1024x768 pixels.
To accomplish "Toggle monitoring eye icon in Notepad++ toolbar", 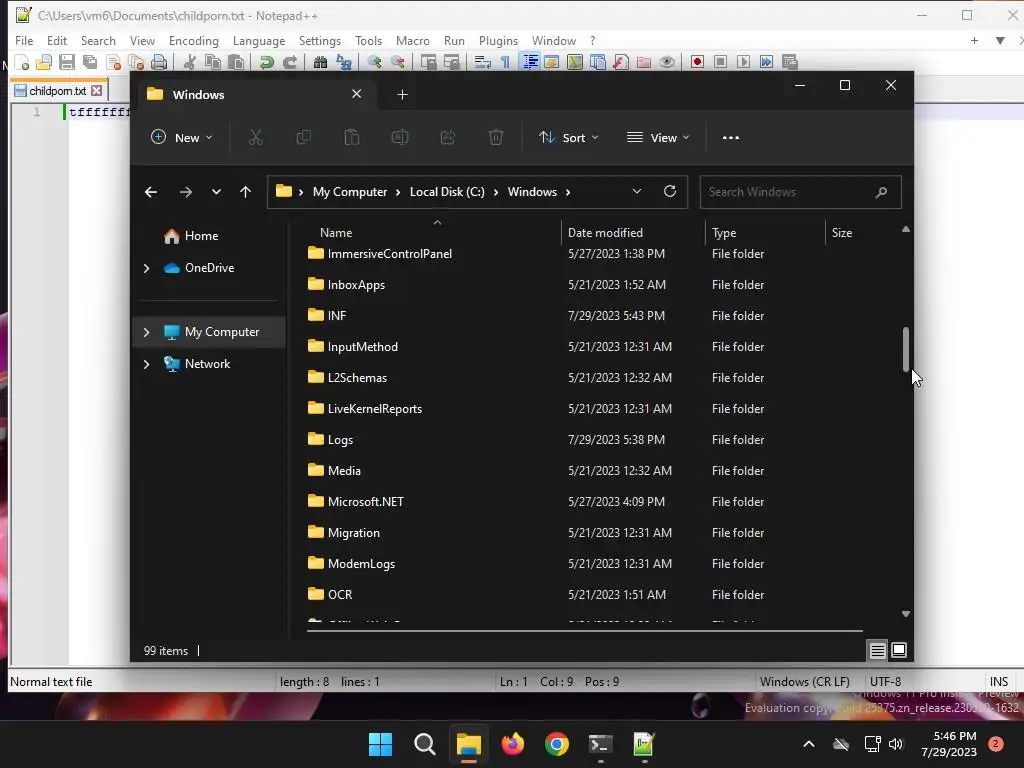I will coord(667,62).
